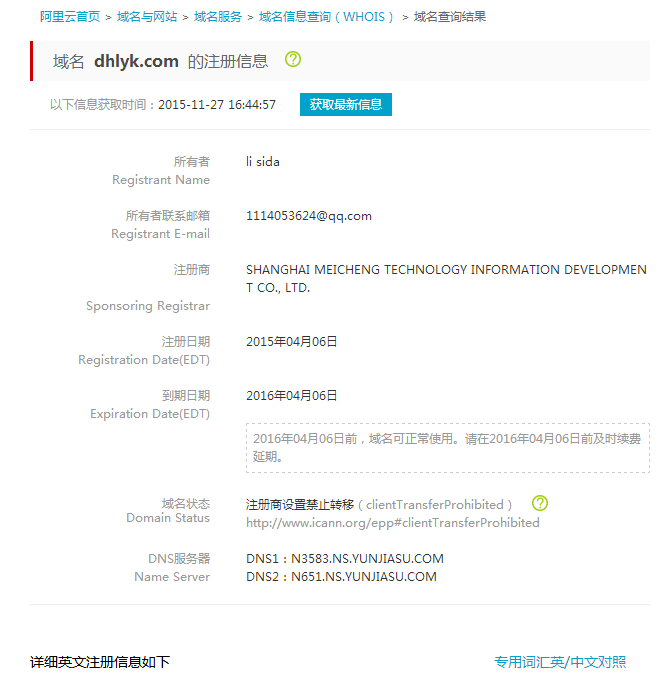661x674 pixels.
Task: Go to 阿里云首页 in the breadcrumb
Action: point(70,17)
